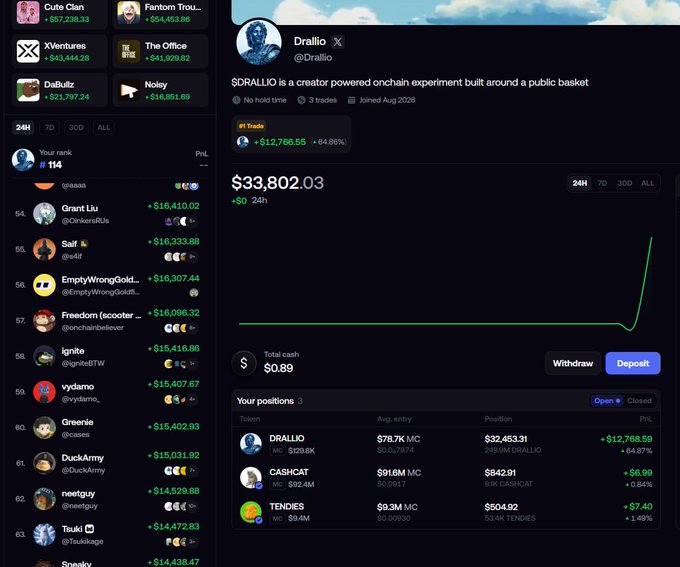Click '+$16,410.02' PnL for Grant Liu
The image size is (680, 567).
pyautogui.click(x=173, y=206)
